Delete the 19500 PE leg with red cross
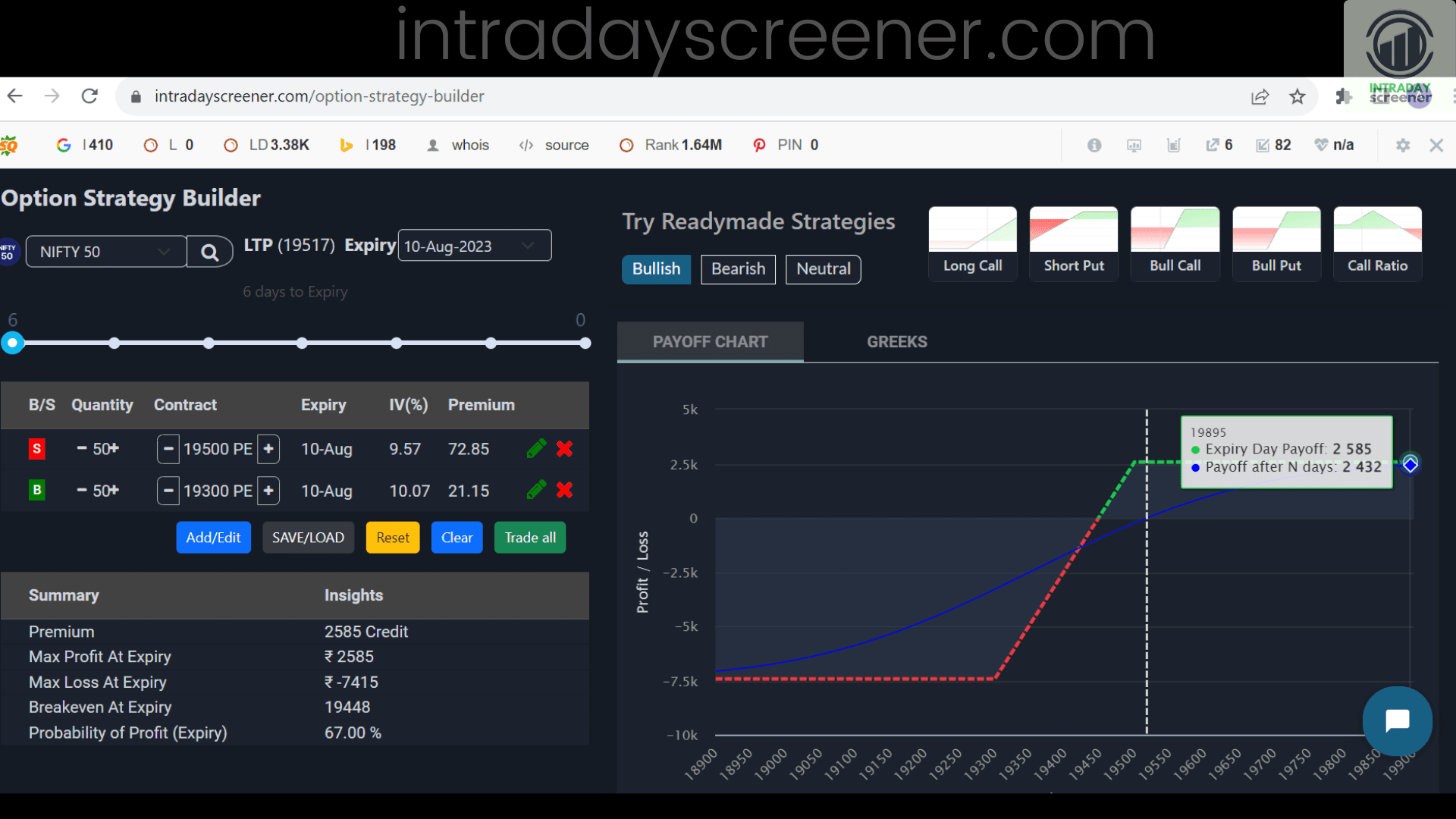1456x819 pixels. (x=564, y=449)
